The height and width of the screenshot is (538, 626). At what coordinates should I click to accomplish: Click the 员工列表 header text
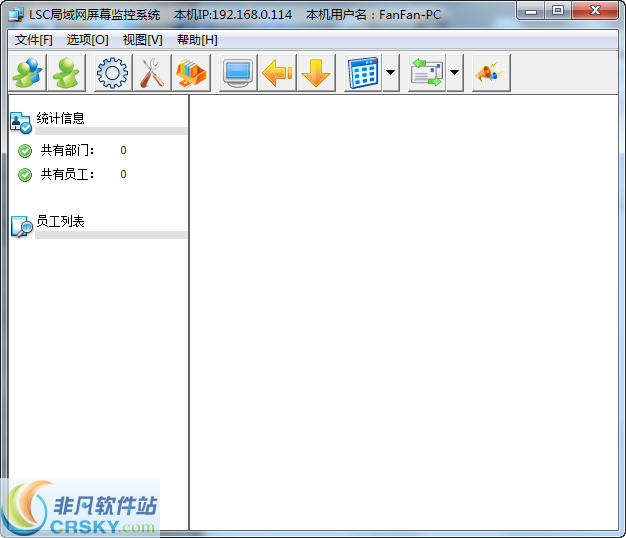click(x=60, y=222)
